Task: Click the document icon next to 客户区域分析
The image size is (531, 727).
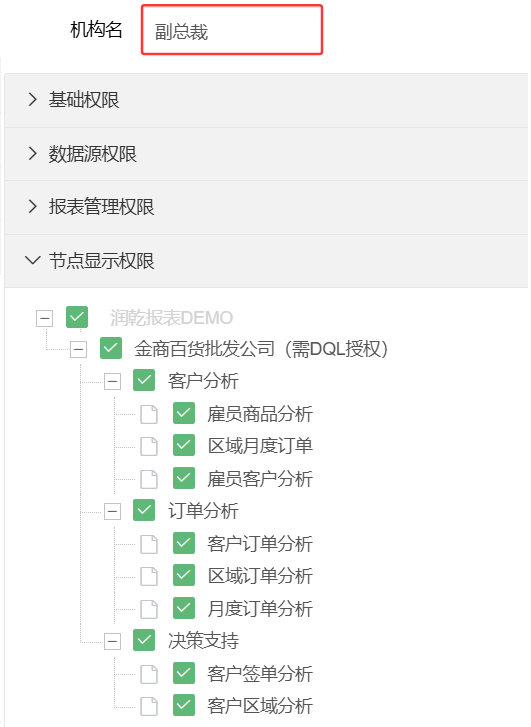Action: click(x=149, y=706)
